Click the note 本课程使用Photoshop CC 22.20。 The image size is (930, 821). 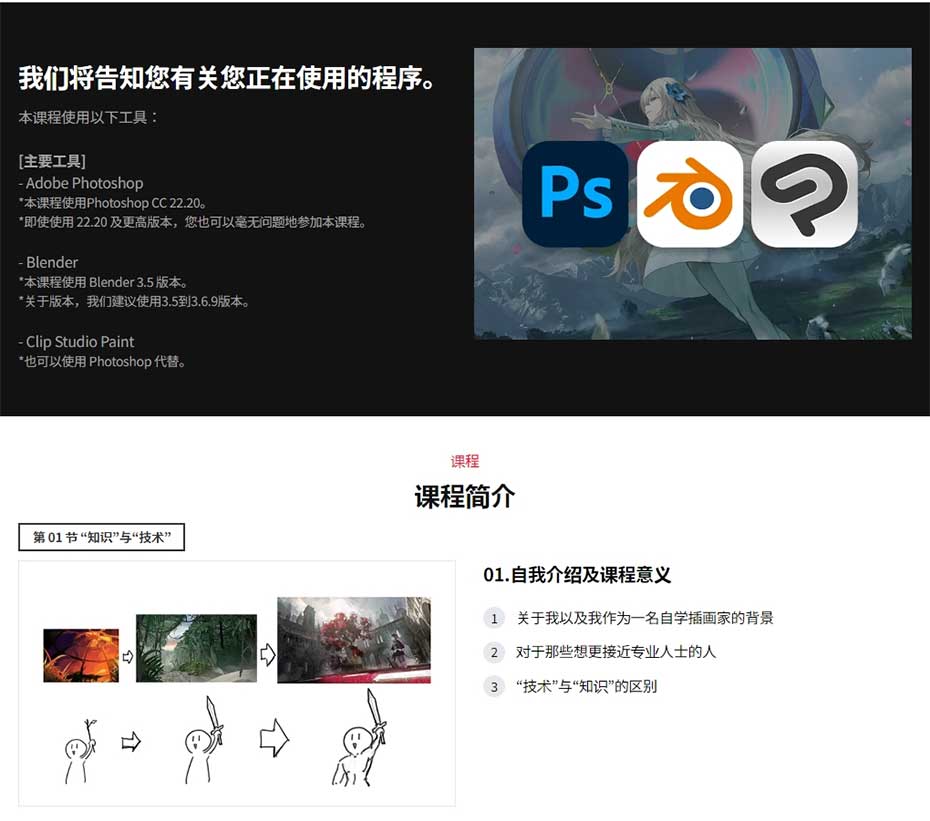pyautogui.click(x=113, y=203)
